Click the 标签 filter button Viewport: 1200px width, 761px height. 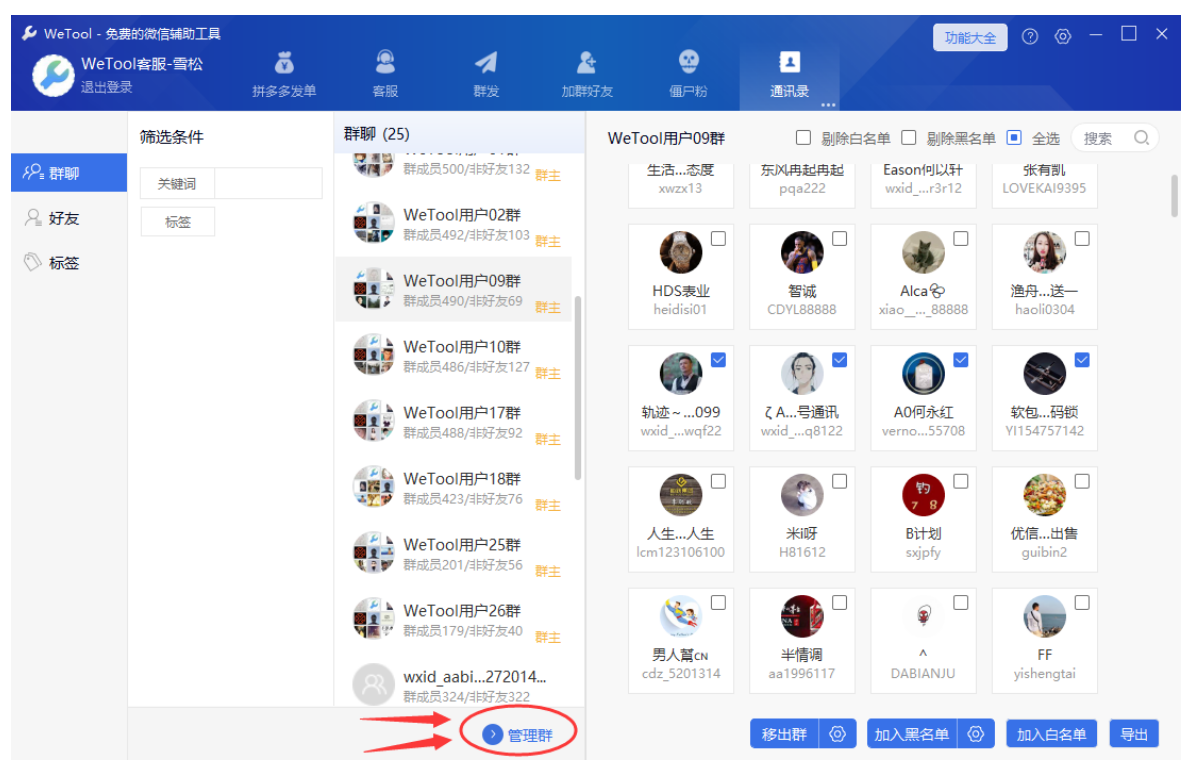pos(178,222)
